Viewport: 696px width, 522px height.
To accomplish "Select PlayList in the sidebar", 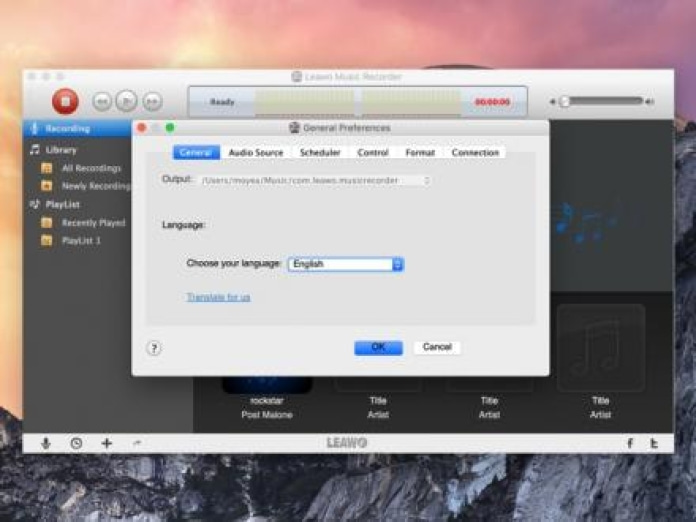I will (x=63, y=205).
